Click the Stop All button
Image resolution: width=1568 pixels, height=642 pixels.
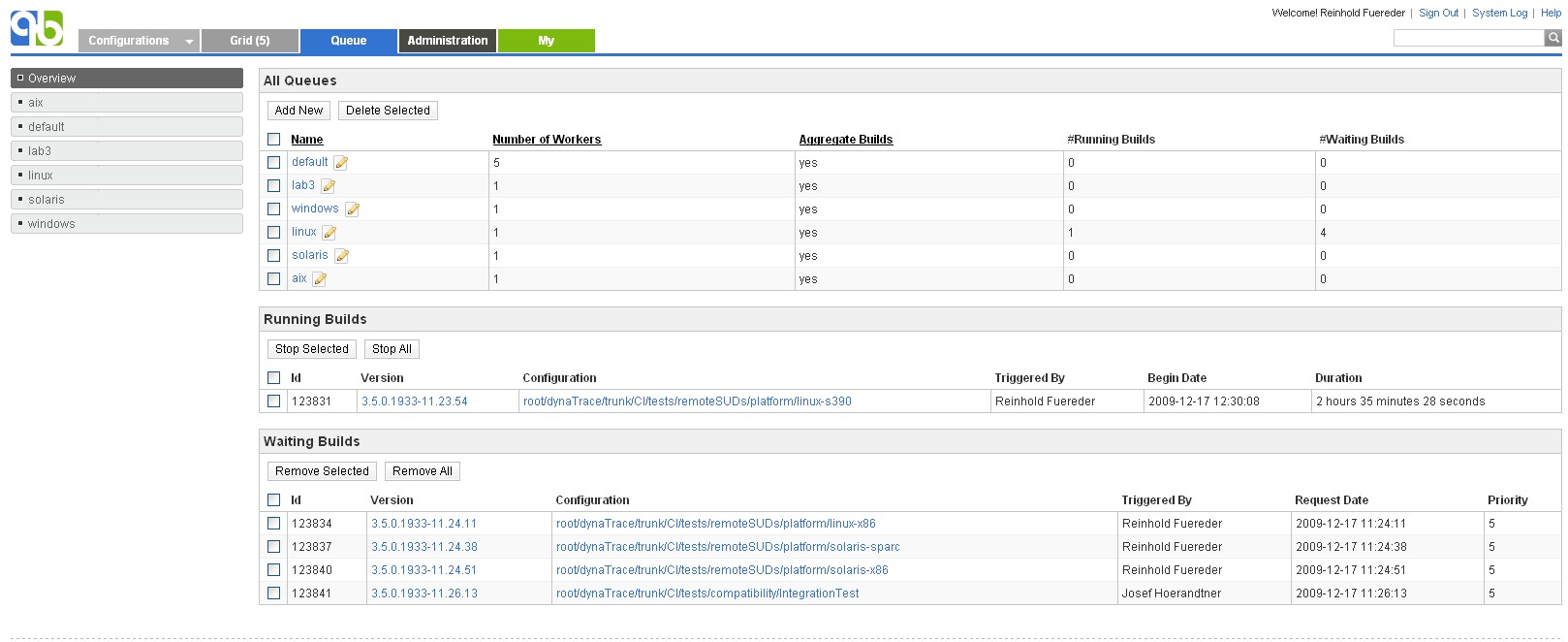392,349
